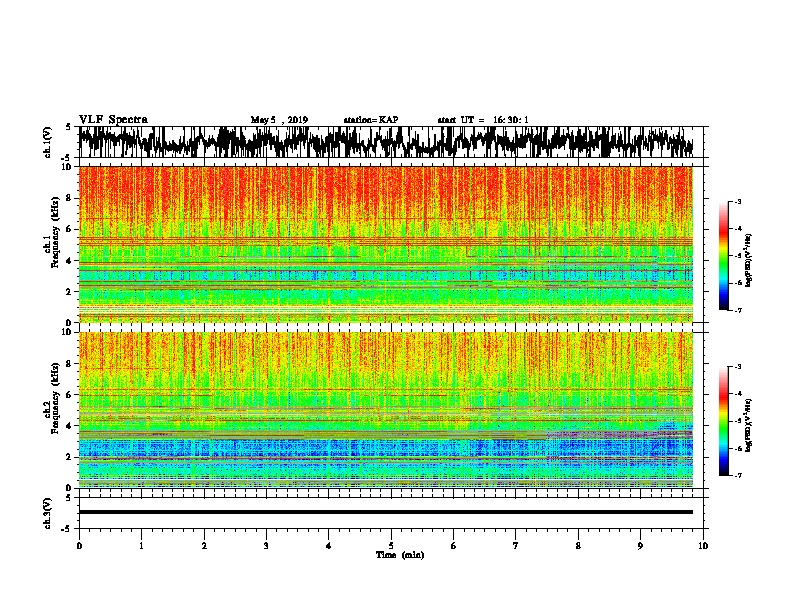Select the "station=KAP" header text
The height and width of the screenshot is (612, 792).
(x=371, y=120)
